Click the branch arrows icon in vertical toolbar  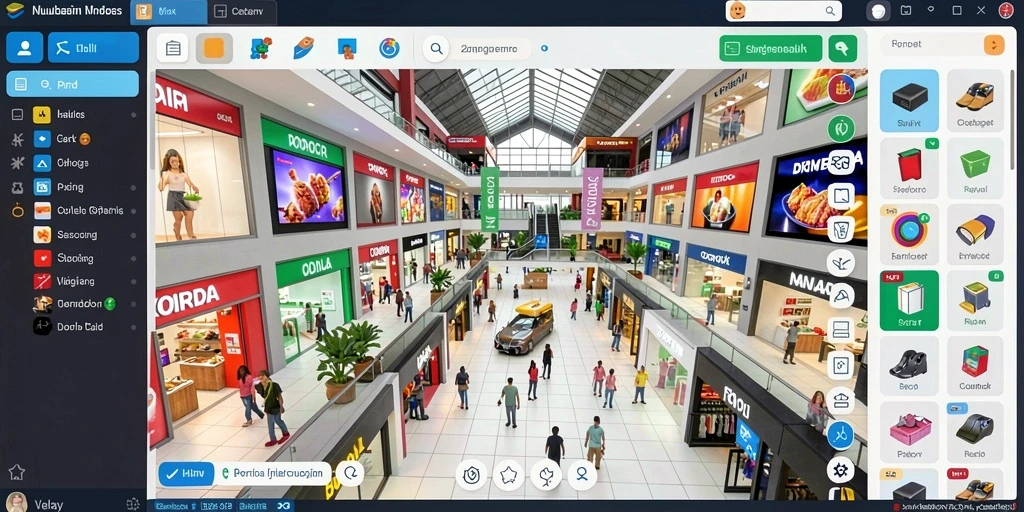[x=841, y=263]
